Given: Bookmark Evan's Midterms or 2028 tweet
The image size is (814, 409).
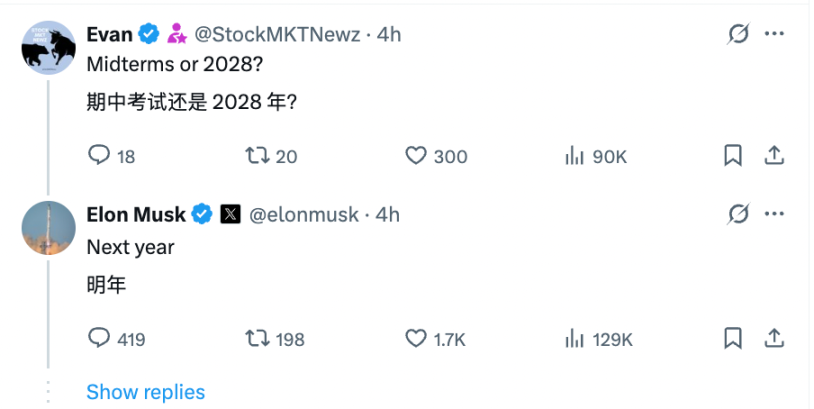Looking at the screenshot, I should [x=732, y=155].
